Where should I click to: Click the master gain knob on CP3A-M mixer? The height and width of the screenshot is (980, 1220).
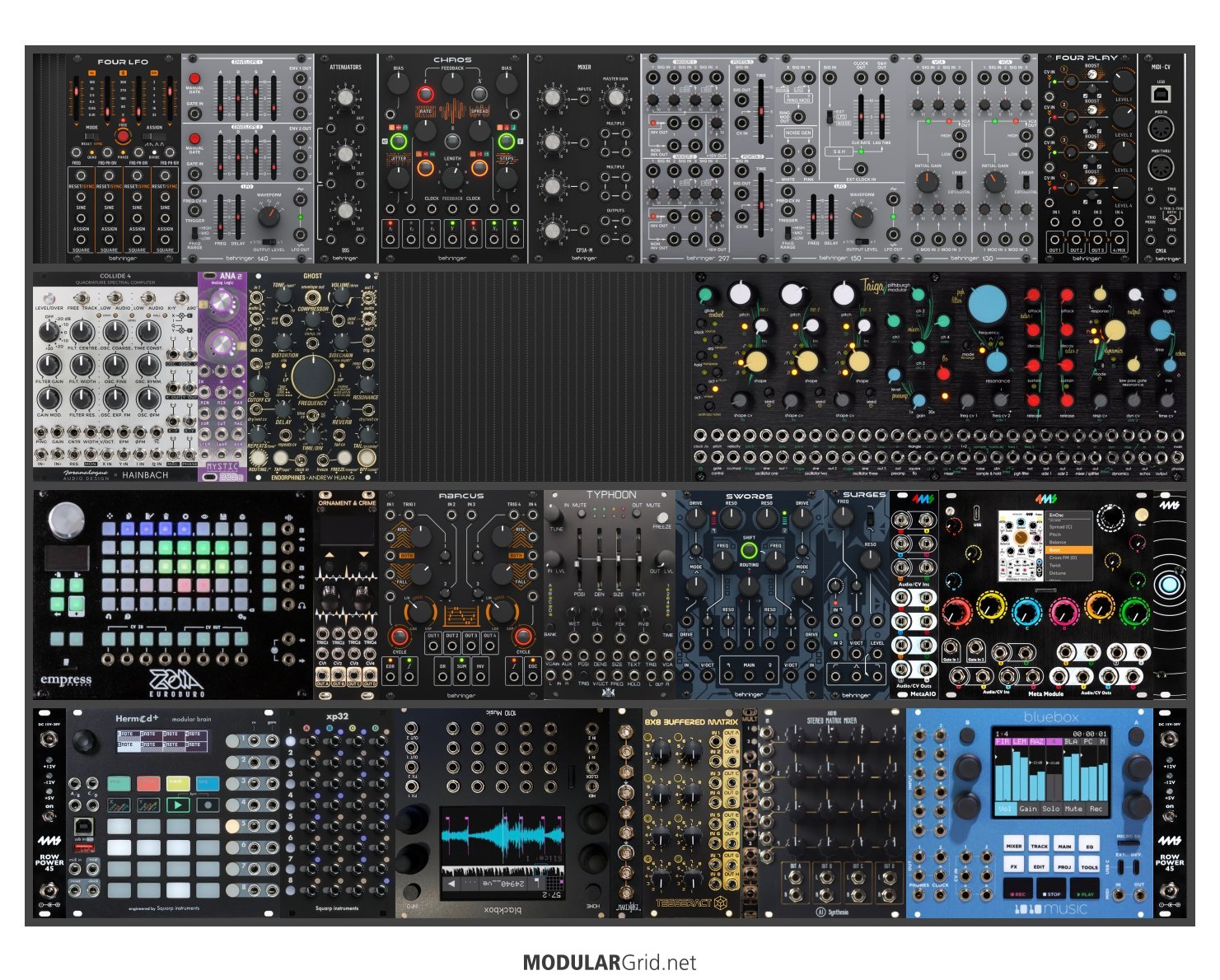[616, 97]
